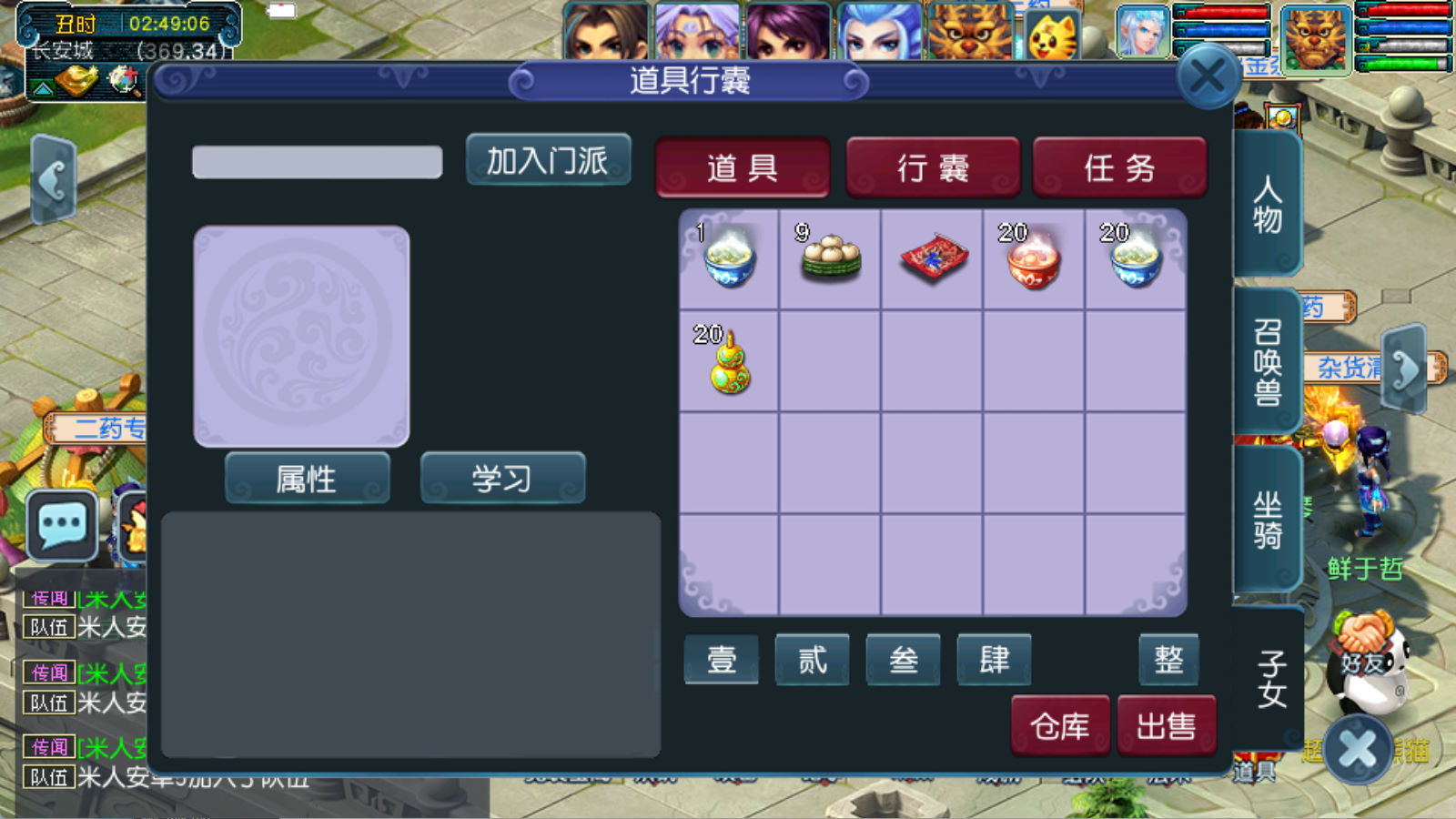Screen dimensions: 1456x819
Task: Select the red bowl with 20 count
Action: tap(1033, 258)
